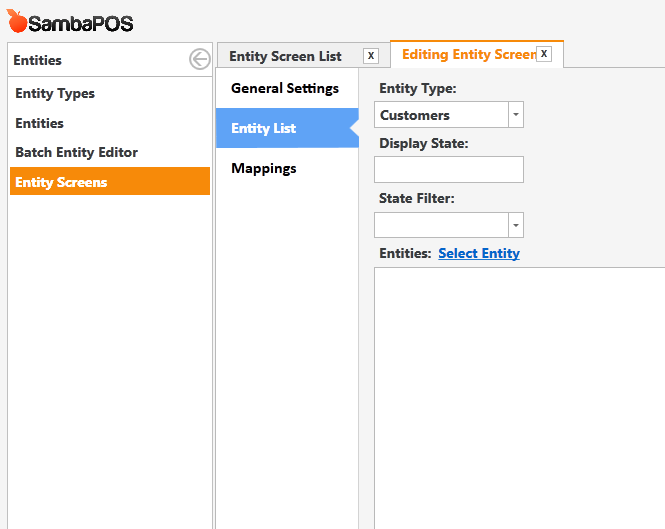Select Entity Screens in sidebar
This screenshot has height=529, width=665.
(x=110, y=181)
